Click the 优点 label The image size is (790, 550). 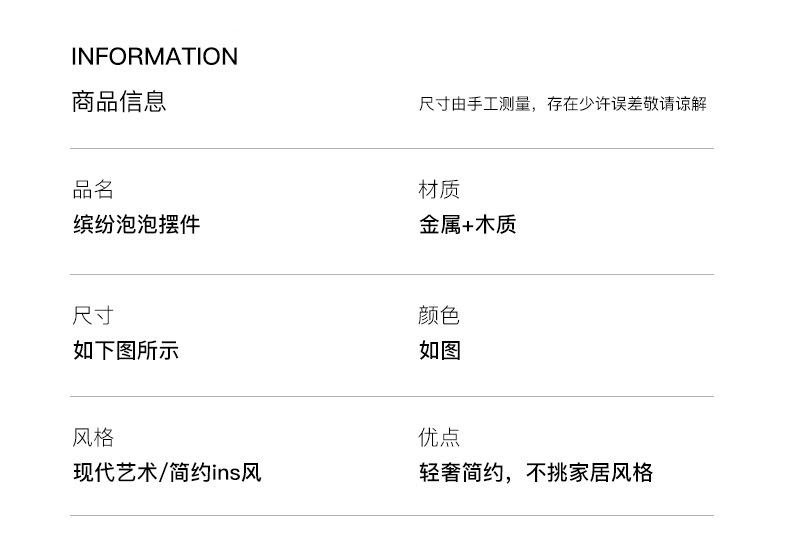tap(439, 437)
